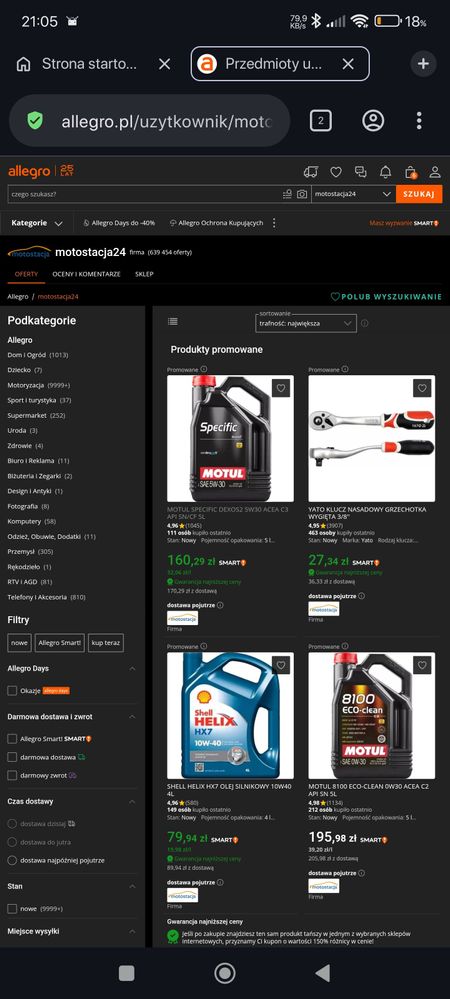Open browser three-dot menu
The image size is (450, 999).
(419, 120)
